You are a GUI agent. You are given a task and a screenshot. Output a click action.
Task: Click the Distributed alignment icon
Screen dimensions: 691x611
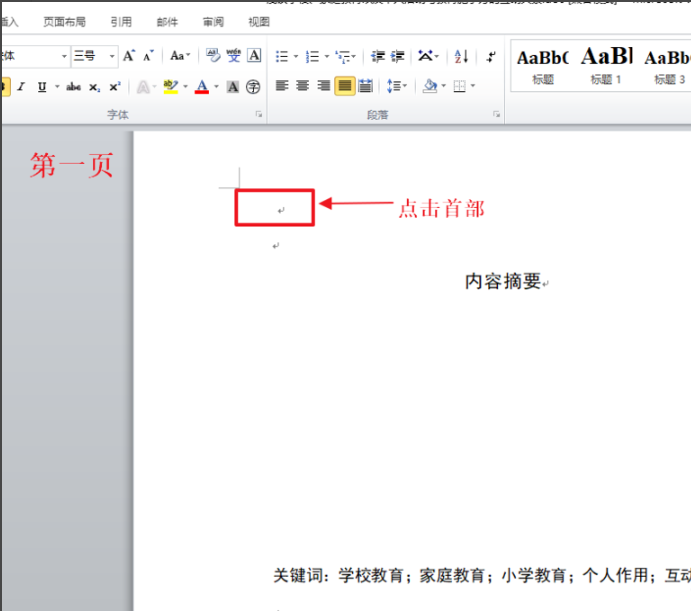point(365,86)
